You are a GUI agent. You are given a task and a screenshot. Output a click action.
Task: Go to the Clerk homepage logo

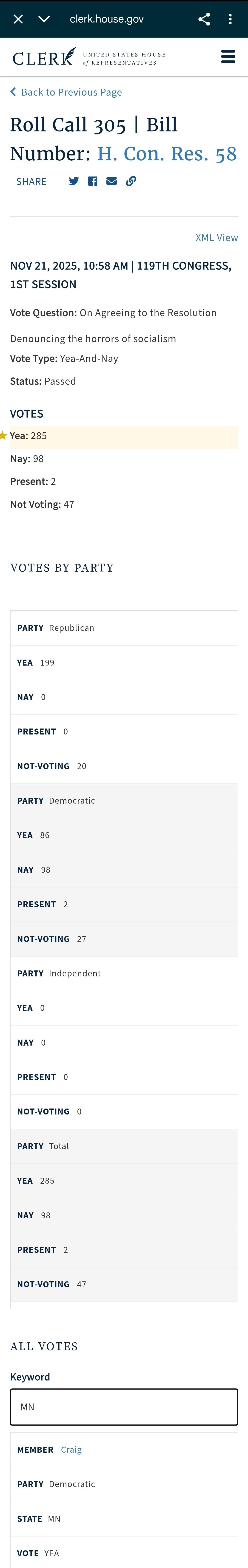click(x=88, y=57)
